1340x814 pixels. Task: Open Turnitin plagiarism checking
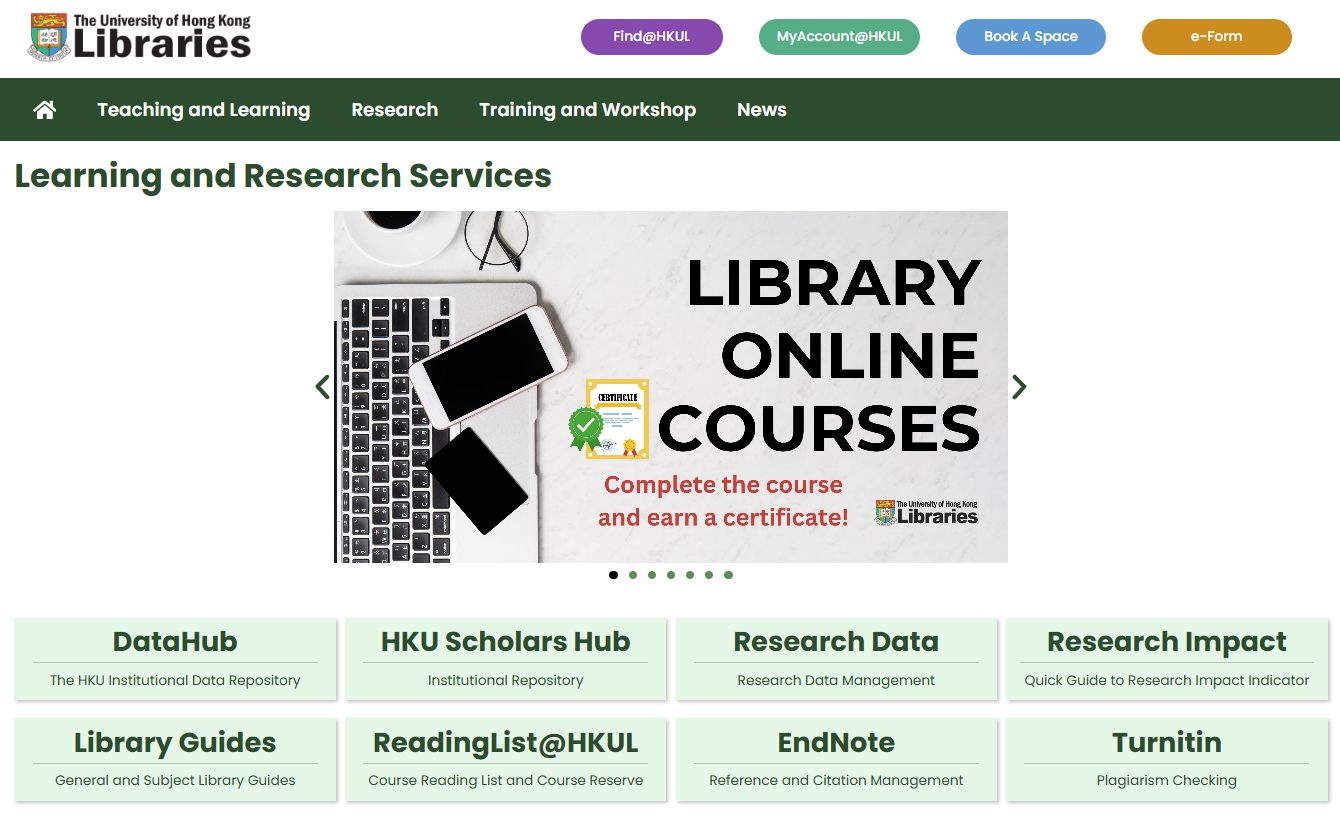(x=1166, y=760)
